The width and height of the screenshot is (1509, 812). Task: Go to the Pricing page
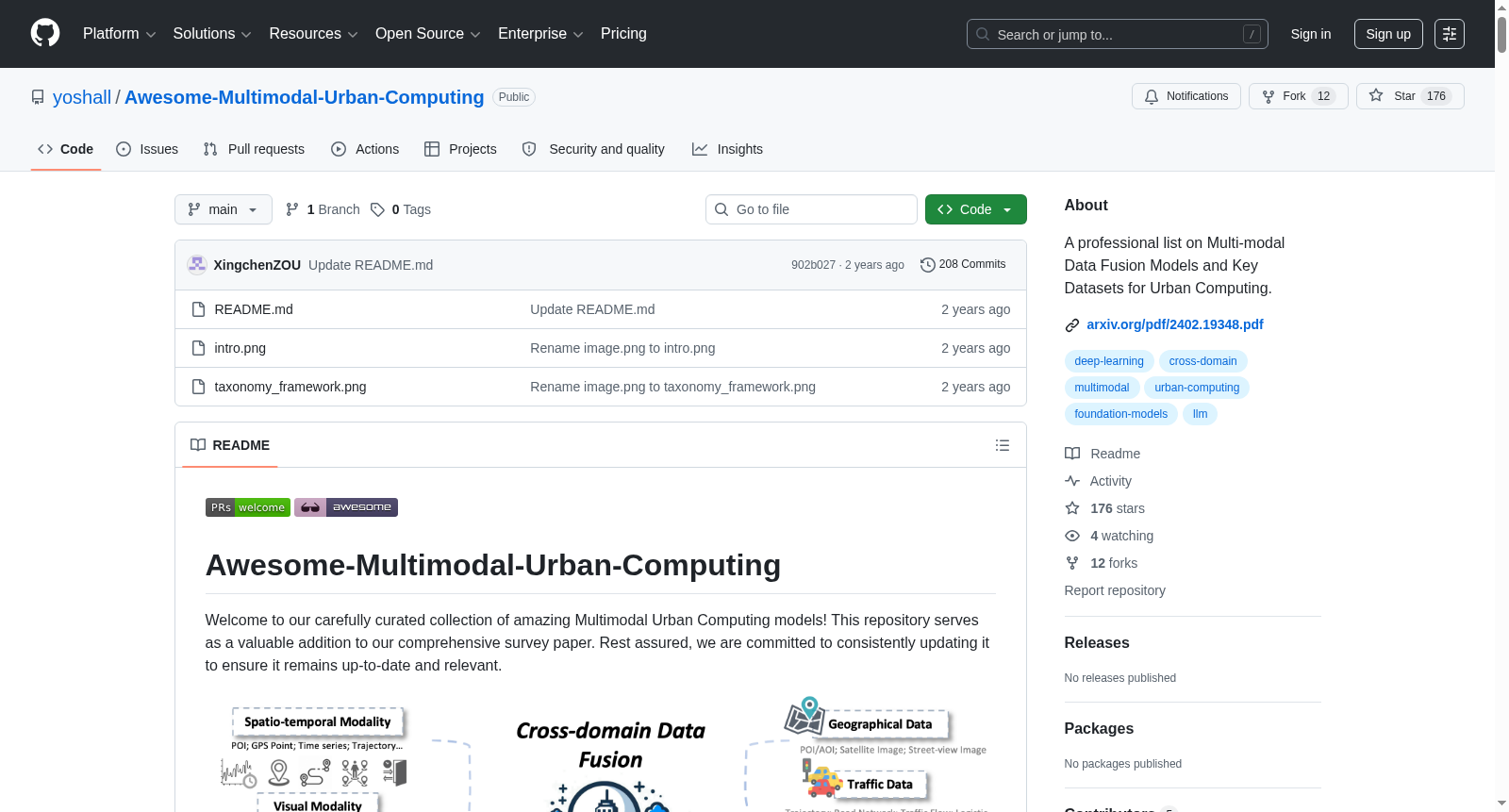coord(623,34)
